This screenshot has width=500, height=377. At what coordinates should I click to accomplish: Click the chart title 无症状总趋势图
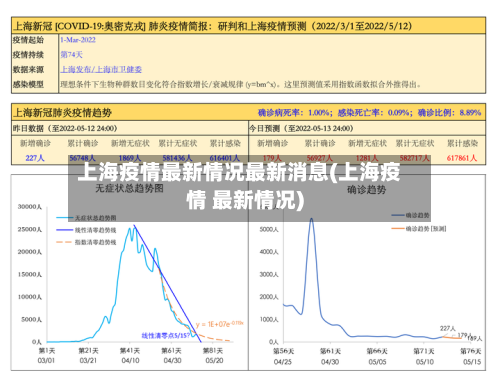coord(129,189)
